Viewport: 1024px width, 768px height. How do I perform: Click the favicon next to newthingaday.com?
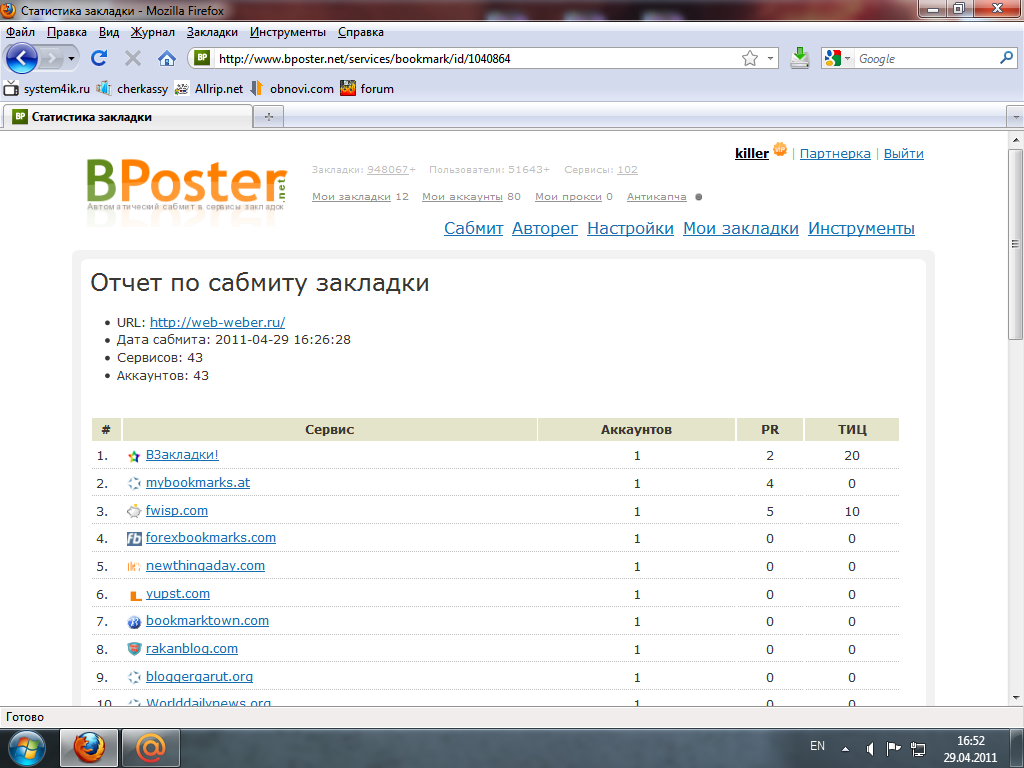click(134, 567)
